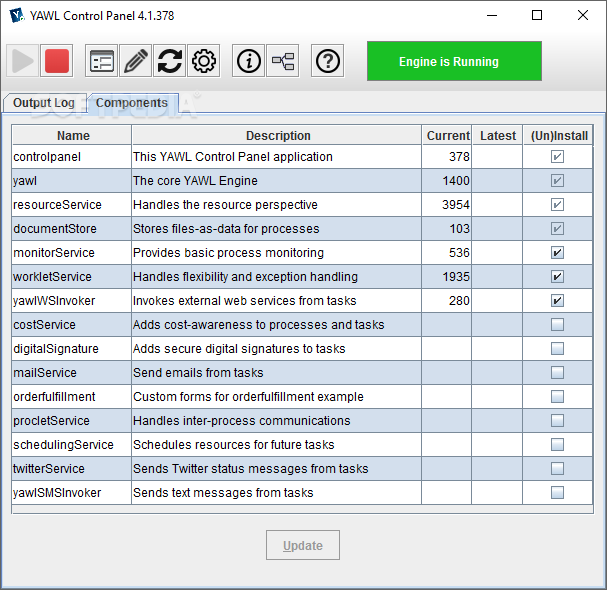Launch the YAWL Editor pencil icon
This screenshot has width=607, height=590.
tap(135, 61)
